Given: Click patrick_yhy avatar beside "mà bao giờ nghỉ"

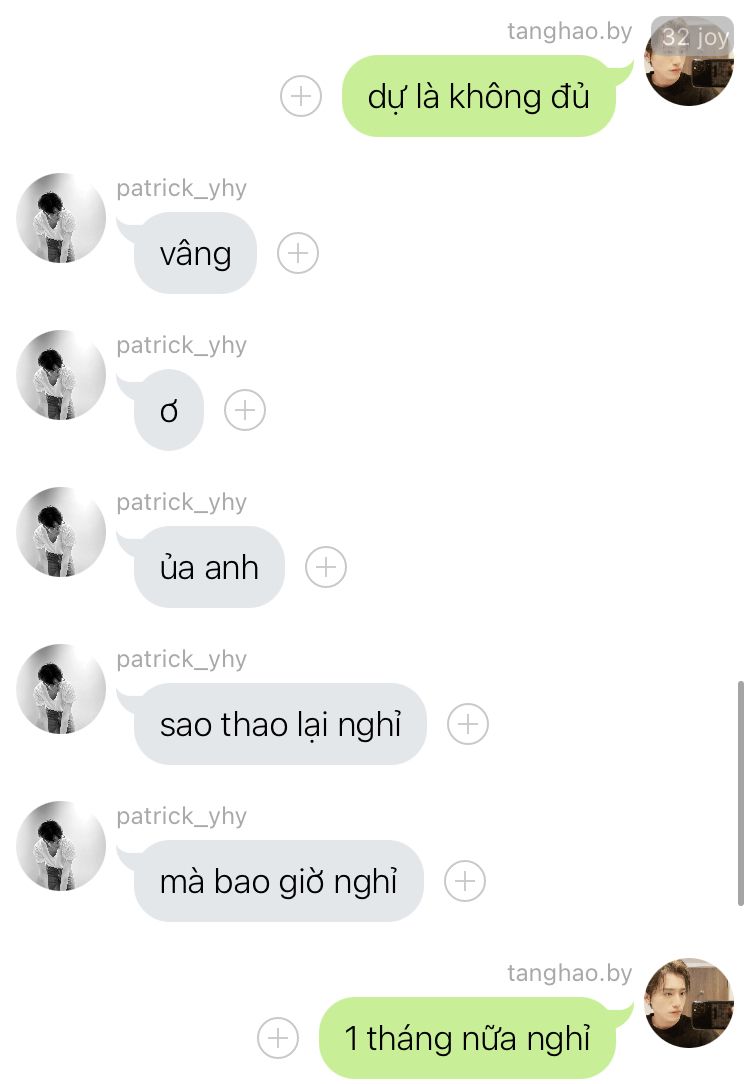Looking at the screenshot, I should coord(61,845).
